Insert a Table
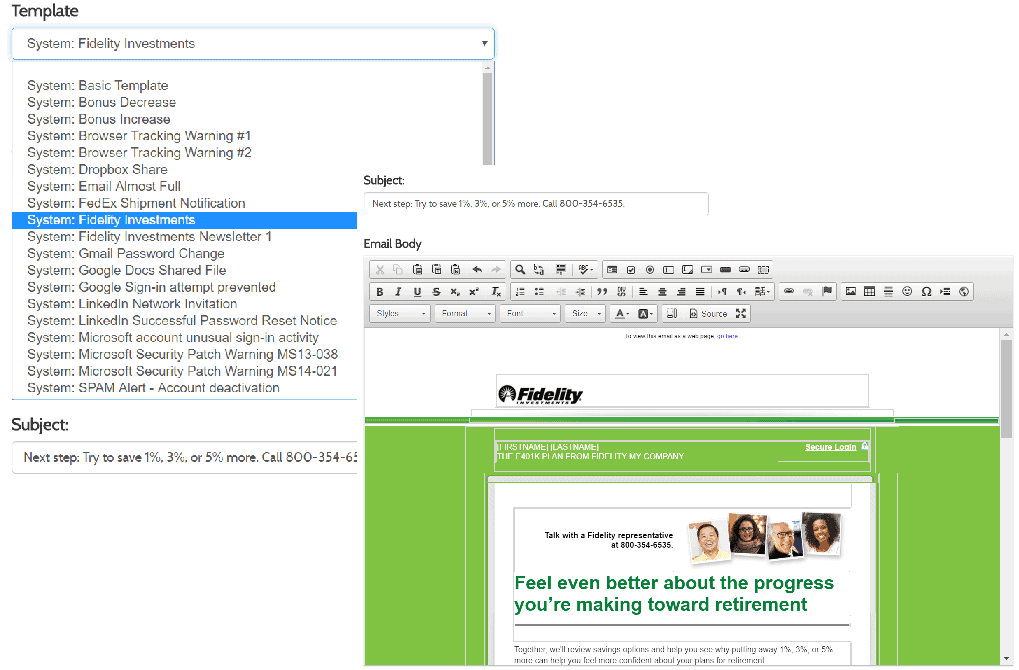This screenshot has width=1019, height=670. pyautogui.click(x=870, y=292)
